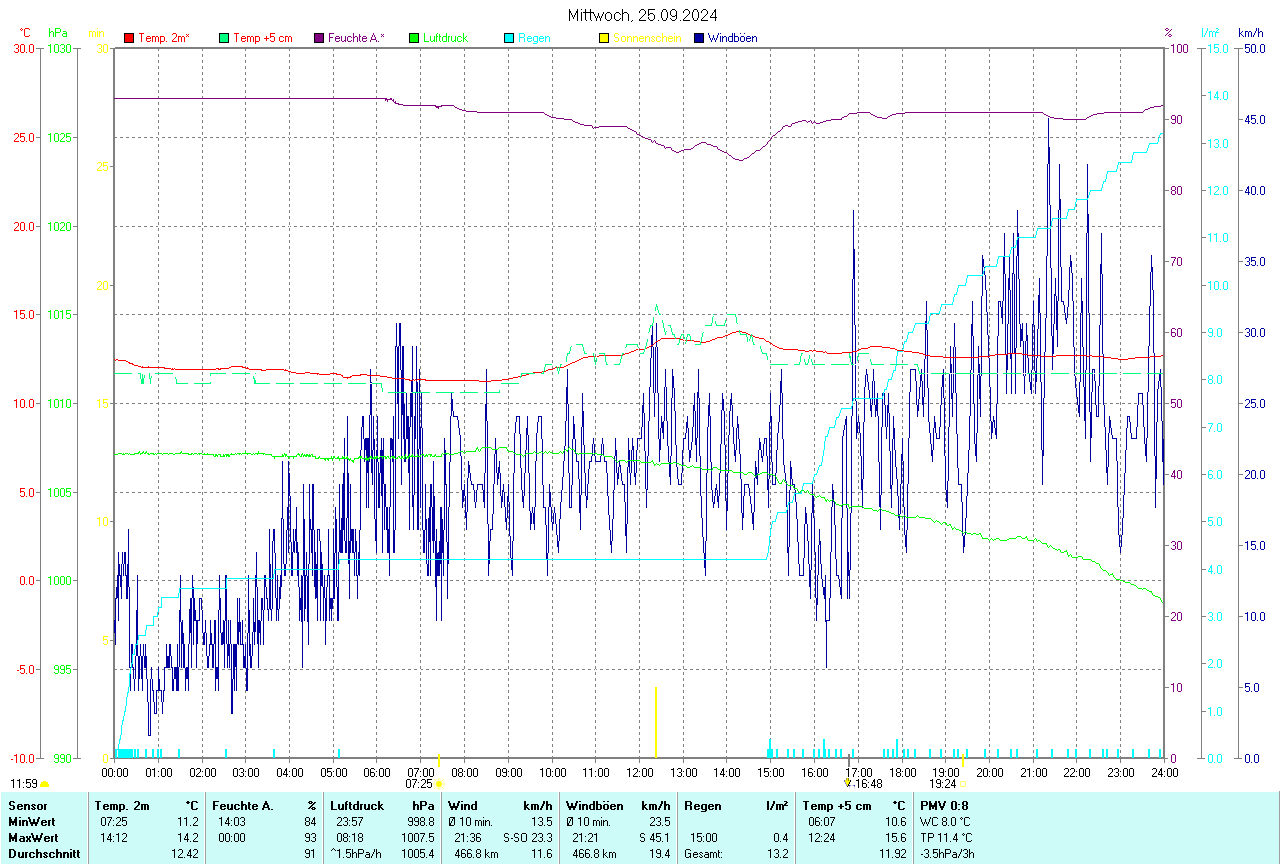This screenshot has height=864, width=1280.
Task: Click the maximum pressure value 1007.5
Action: coord(417,837)
